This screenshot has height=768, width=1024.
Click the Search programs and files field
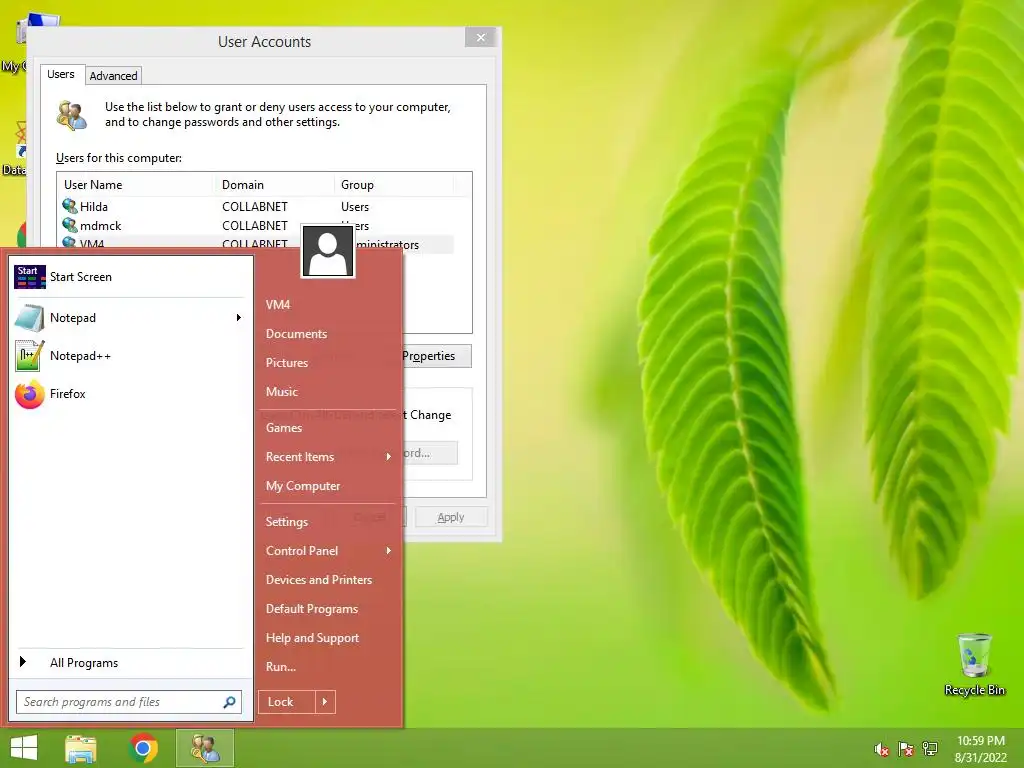(129, 702)
